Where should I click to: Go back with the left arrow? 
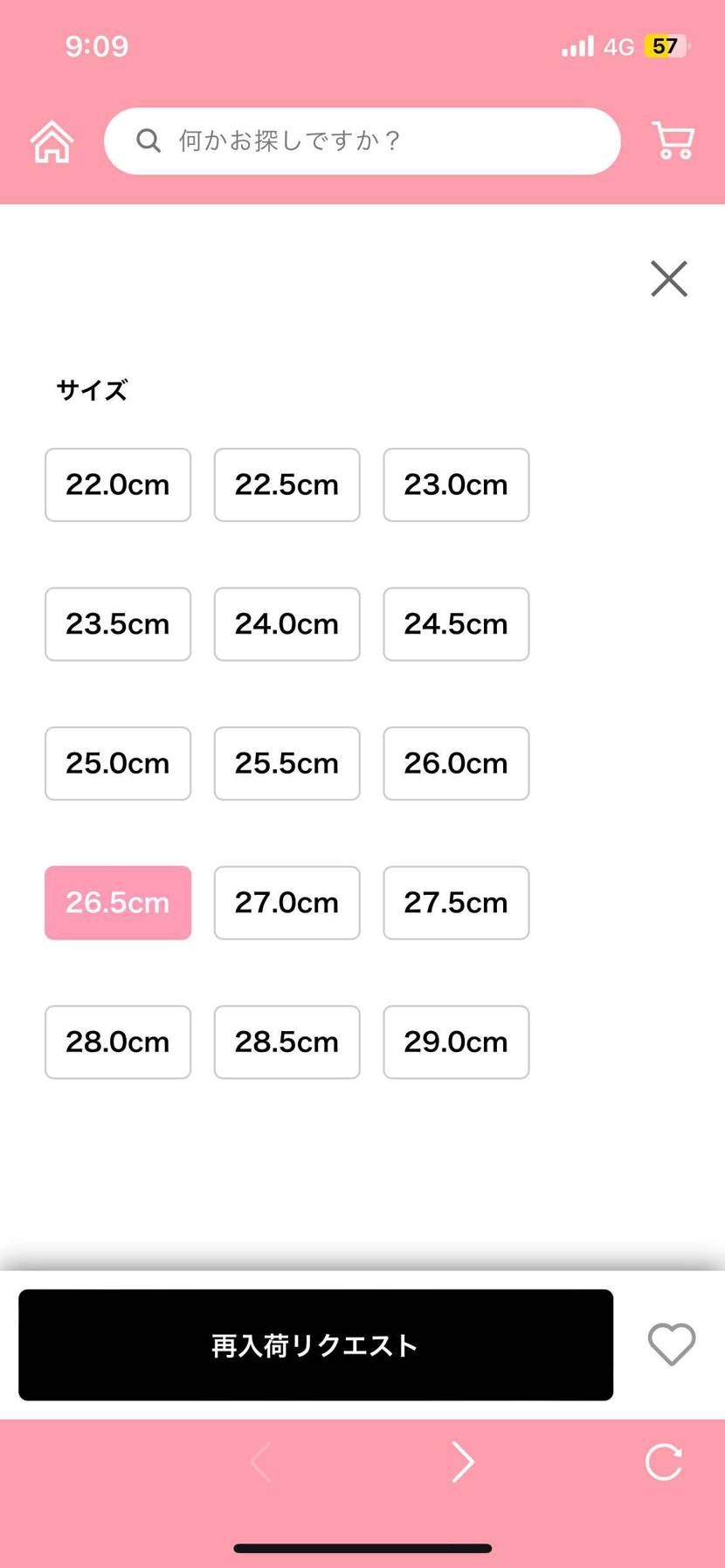(261, 1461)
